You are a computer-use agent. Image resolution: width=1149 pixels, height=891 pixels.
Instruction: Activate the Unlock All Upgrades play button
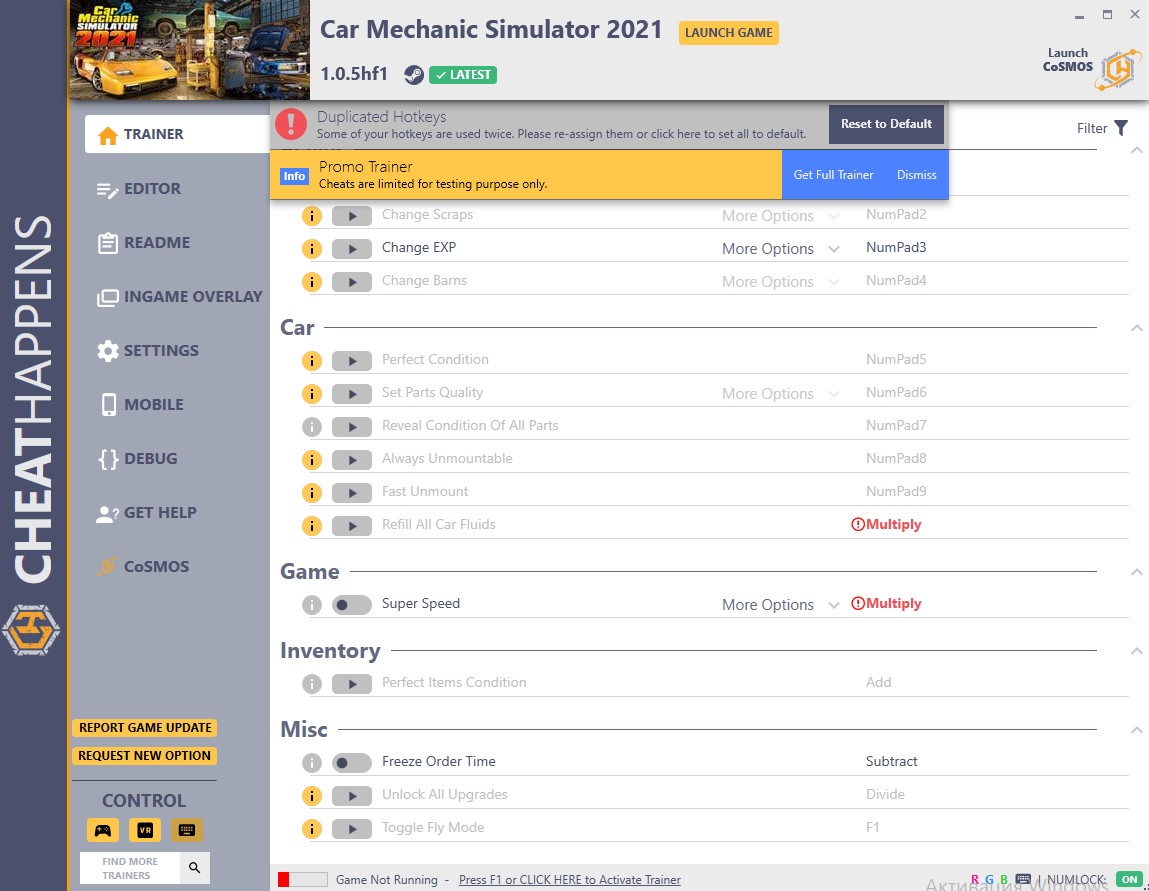(x=352, y=796)
